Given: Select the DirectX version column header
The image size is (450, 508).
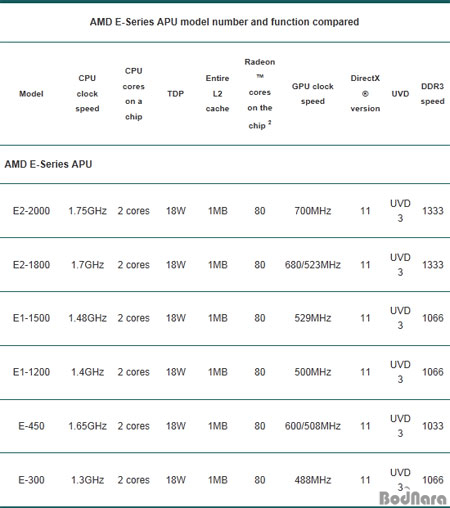Looking at the screenshot, I should pyautogui.click(x=365, y=93).
